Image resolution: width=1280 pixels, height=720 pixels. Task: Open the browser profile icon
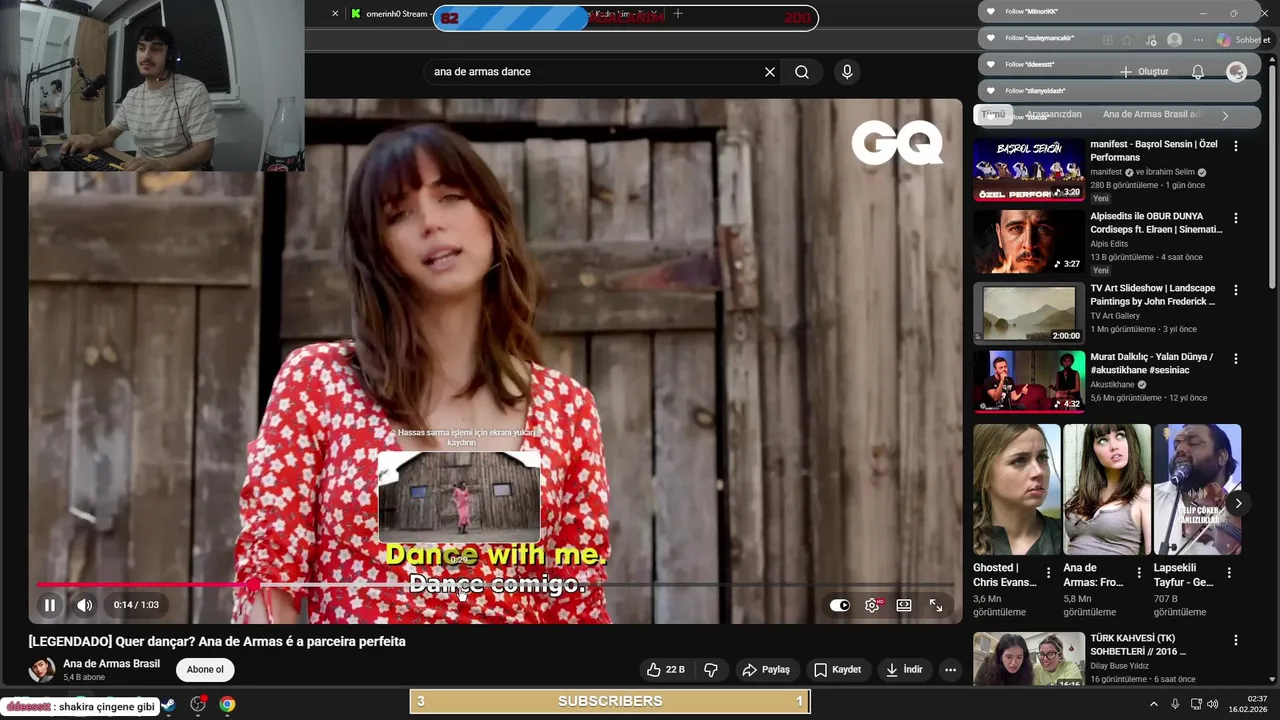(x=1174, y=40)
